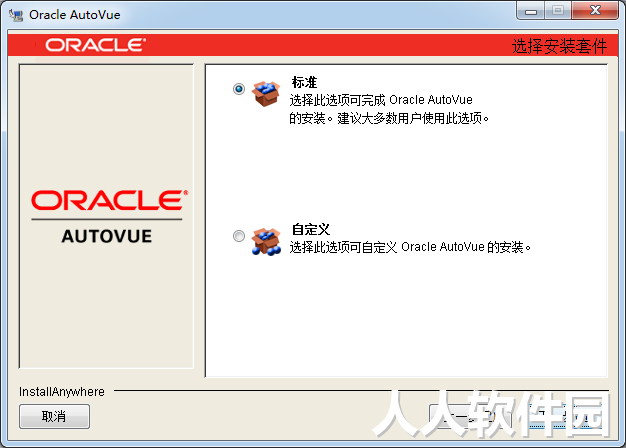Click the white ORACLE logo in red banner
The image size is (626, 448).
95,45
